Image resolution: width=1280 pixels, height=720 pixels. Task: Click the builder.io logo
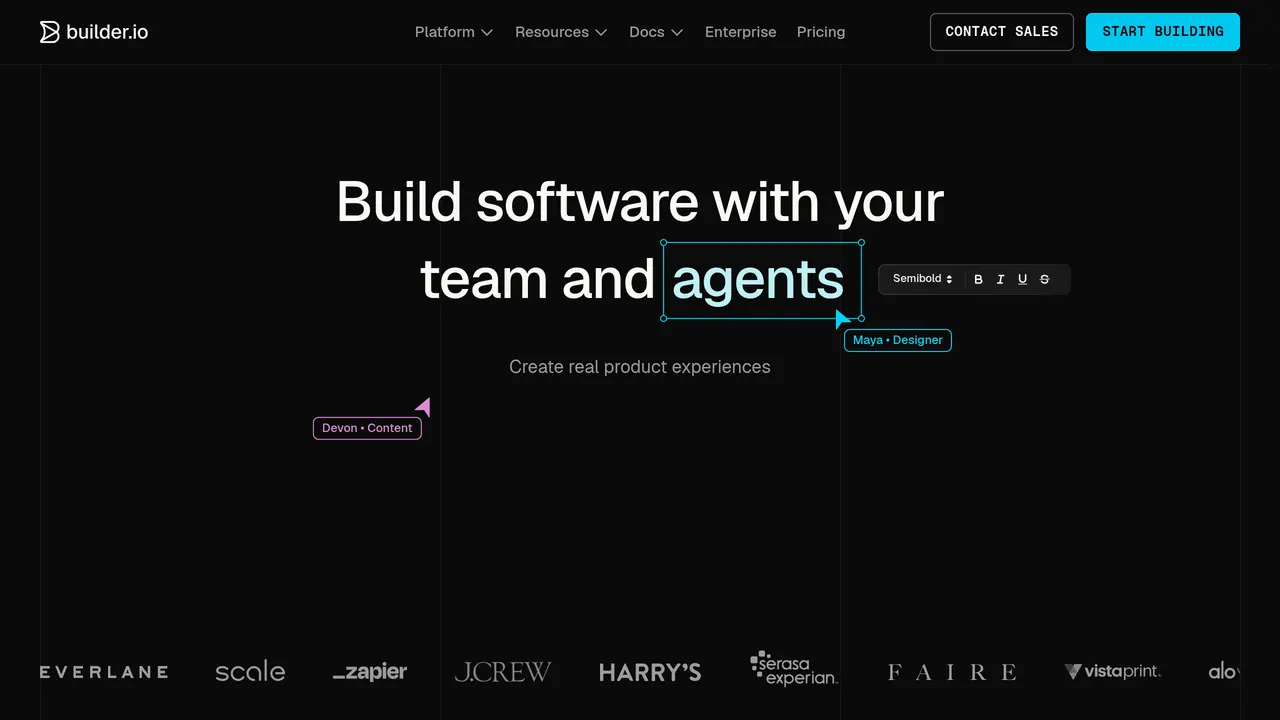(x=94, y=32)
